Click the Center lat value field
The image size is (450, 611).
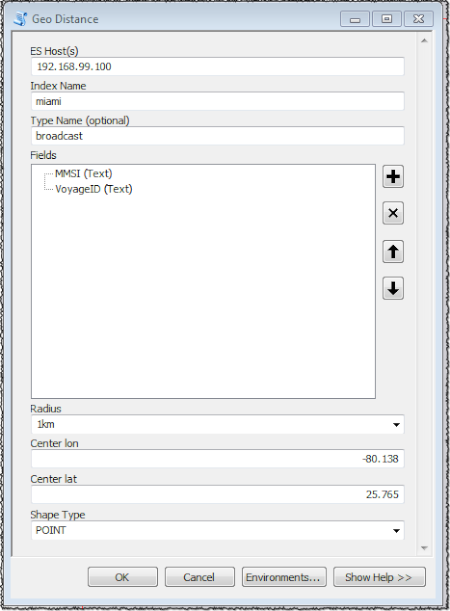217,494
